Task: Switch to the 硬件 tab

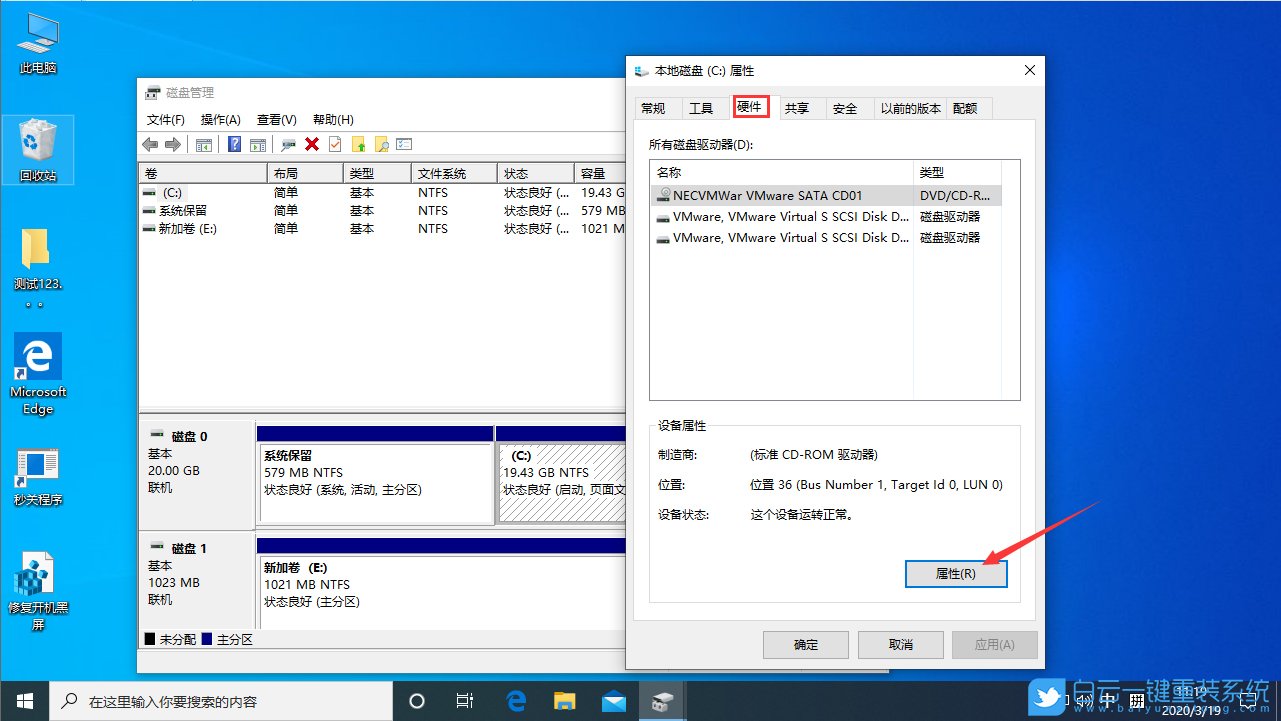Action: [x=751, y=107]
